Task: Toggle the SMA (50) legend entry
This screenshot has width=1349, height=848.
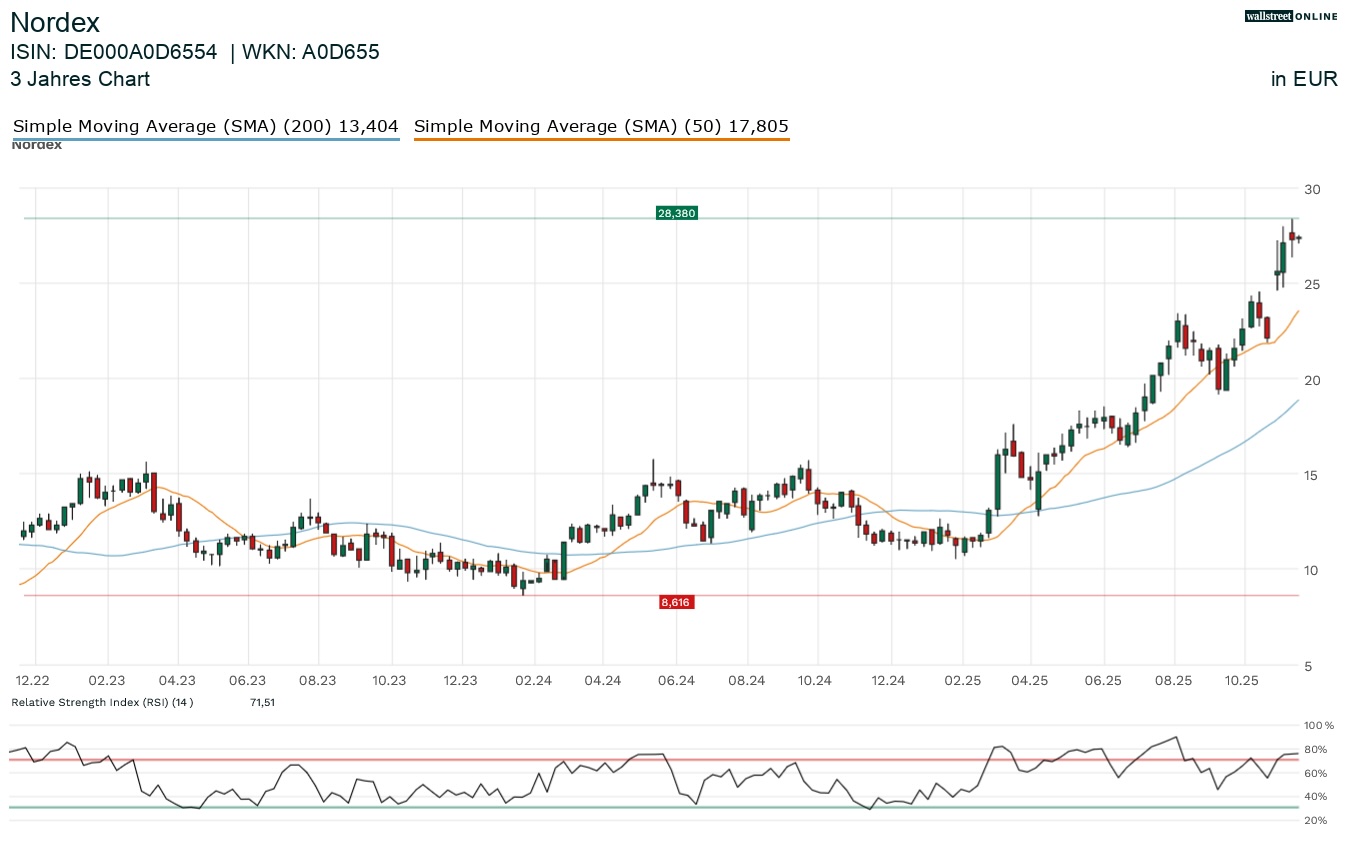Action: point(601,127)
